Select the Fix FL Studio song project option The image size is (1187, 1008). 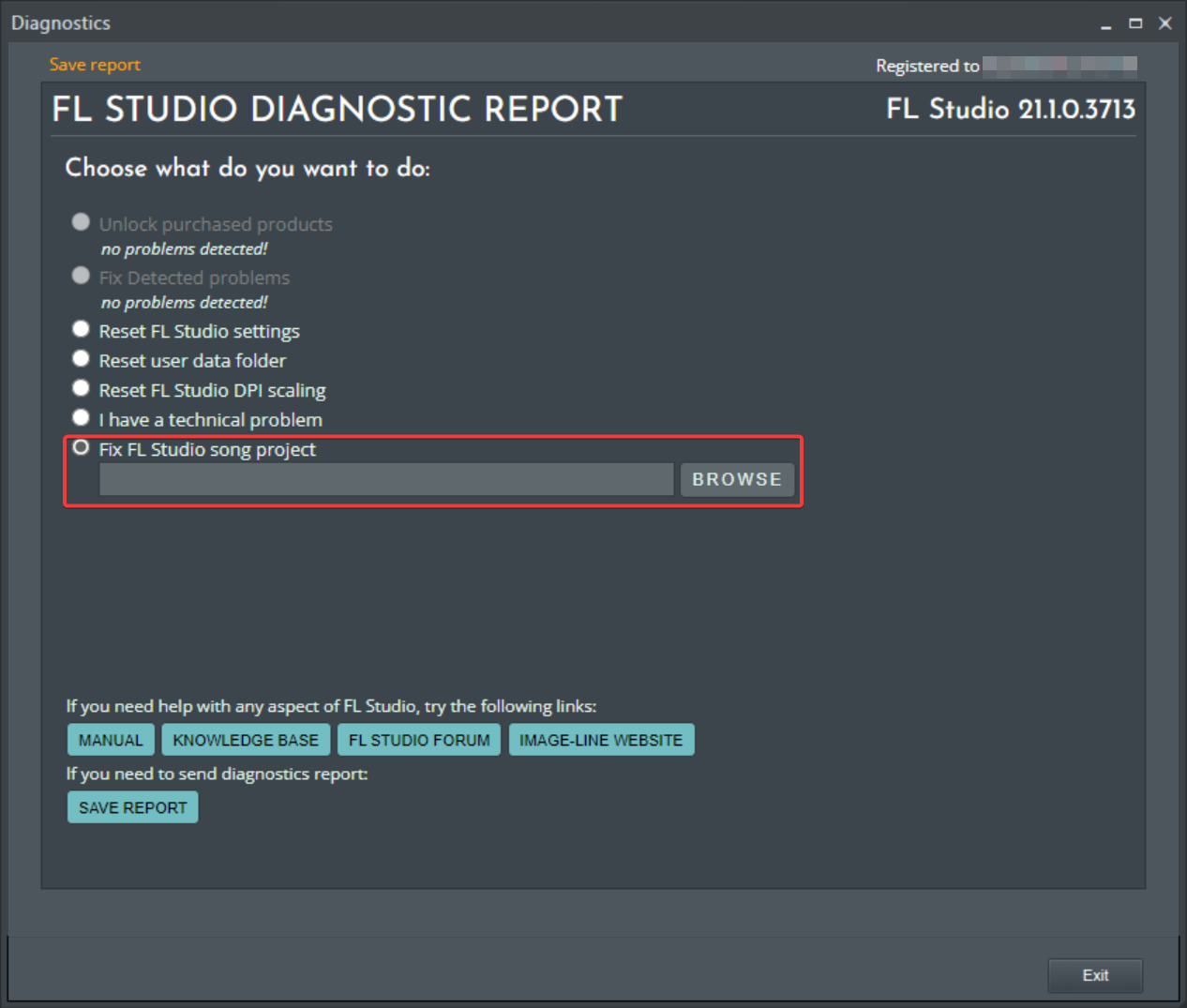81,447
